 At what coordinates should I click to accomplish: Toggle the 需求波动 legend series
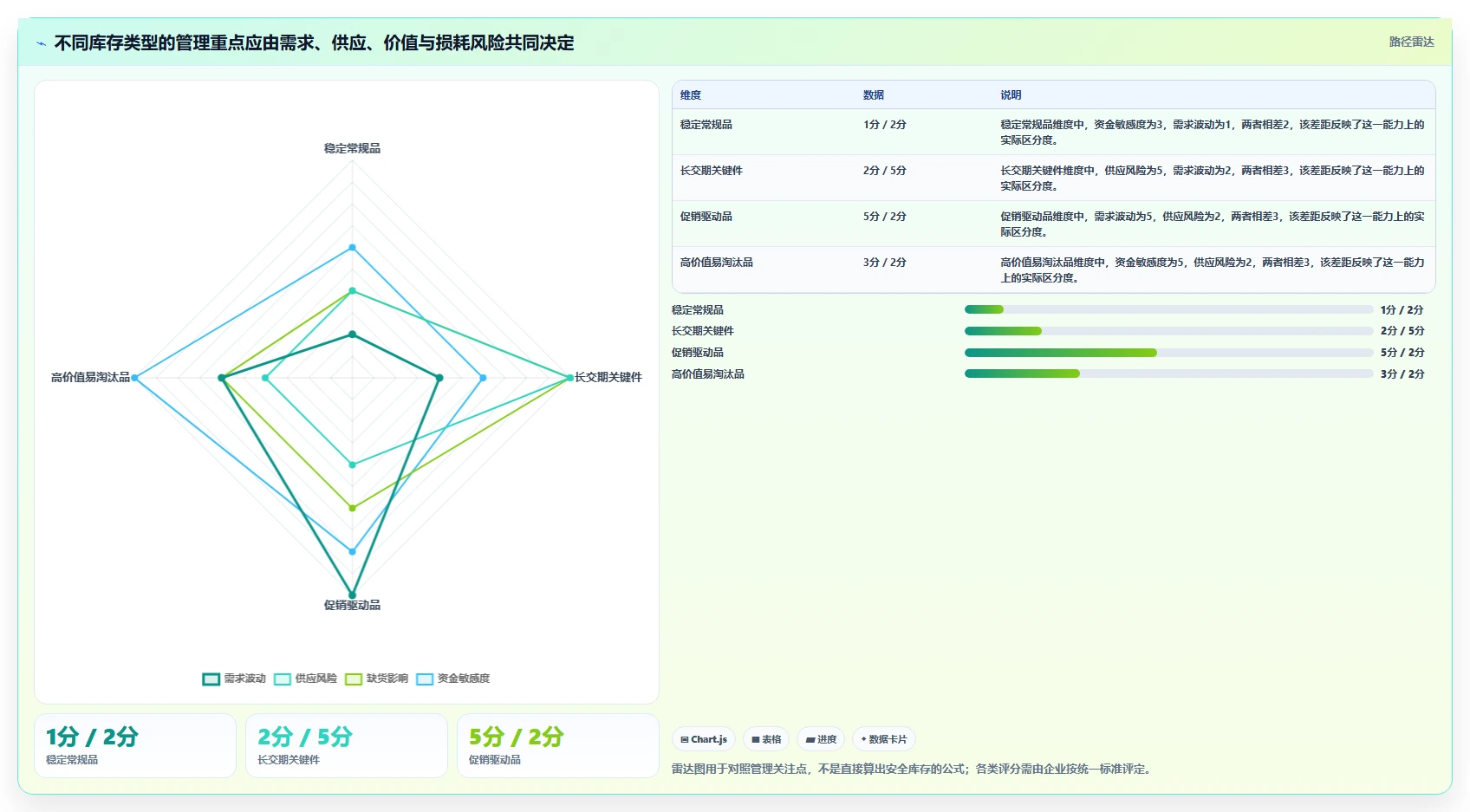coord(234,679)
